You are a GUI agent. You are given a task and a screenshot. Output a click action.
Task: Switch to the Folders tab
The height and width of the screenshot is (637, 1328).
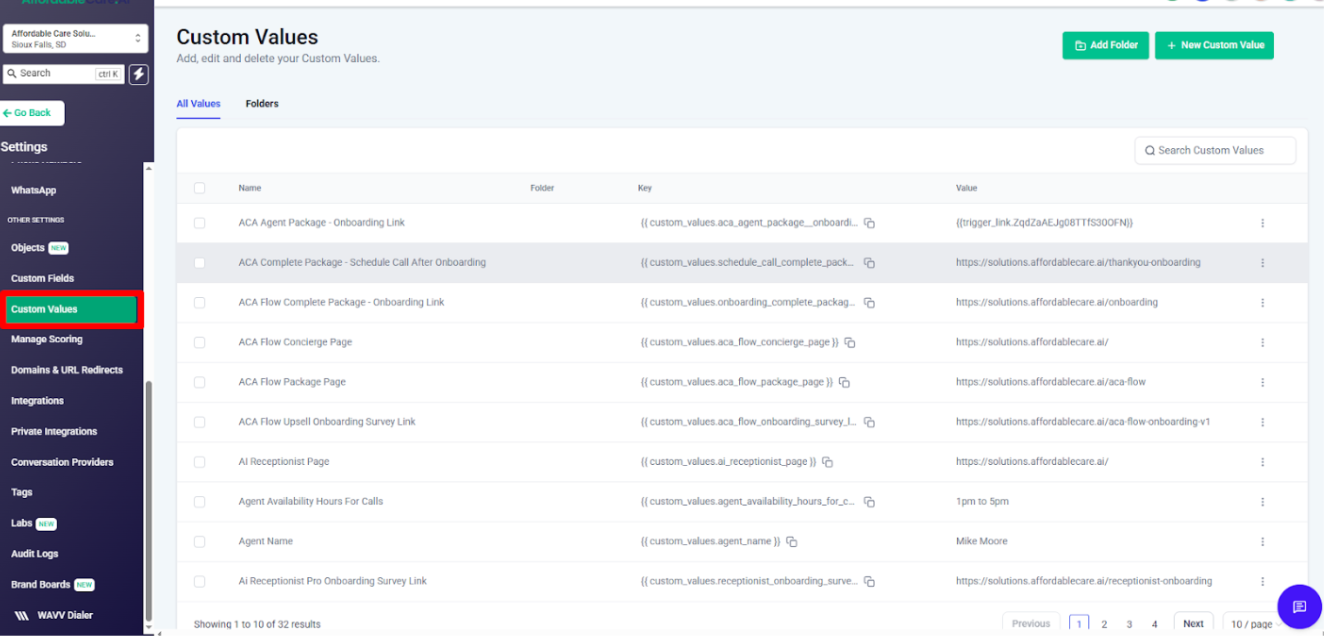[x=262, y=104]
